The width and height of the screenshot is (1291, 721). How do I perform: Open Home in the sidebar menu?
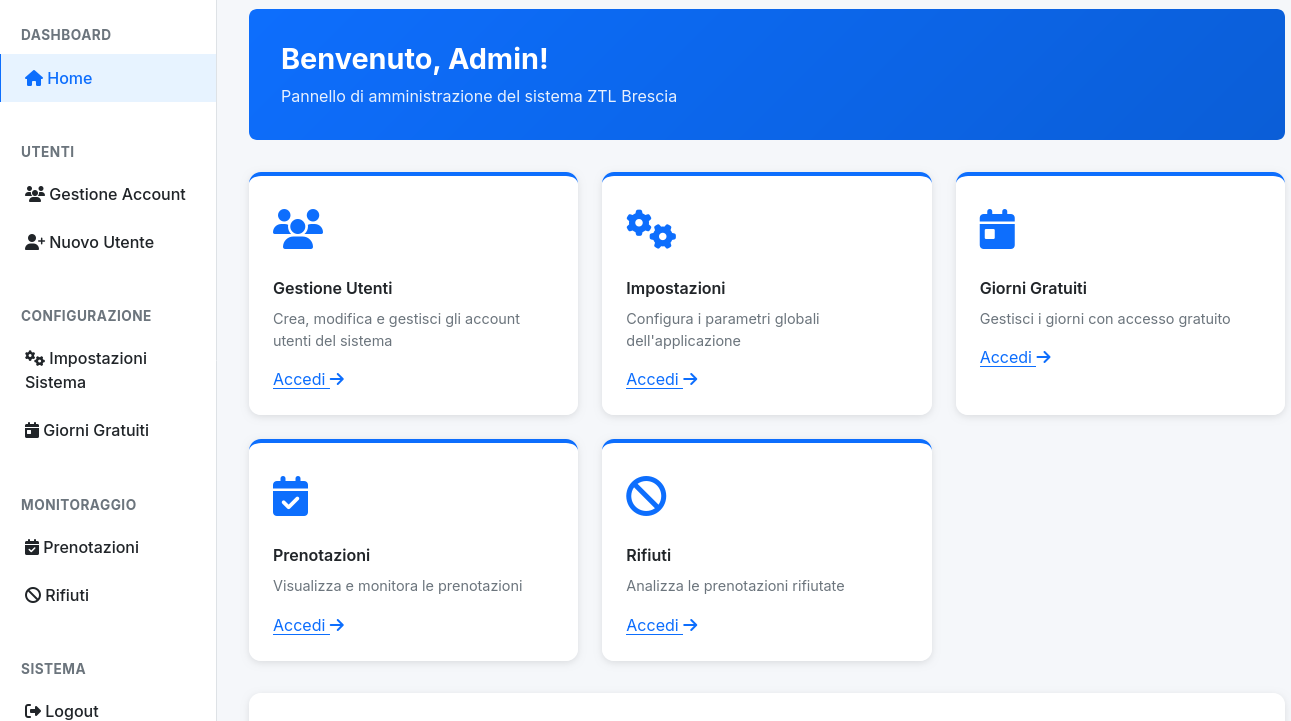(x=108, y=78)
